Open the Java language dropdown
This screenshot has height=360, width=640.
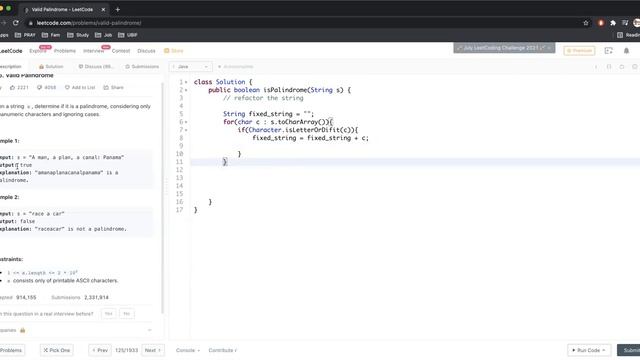[x=190, y=67]
